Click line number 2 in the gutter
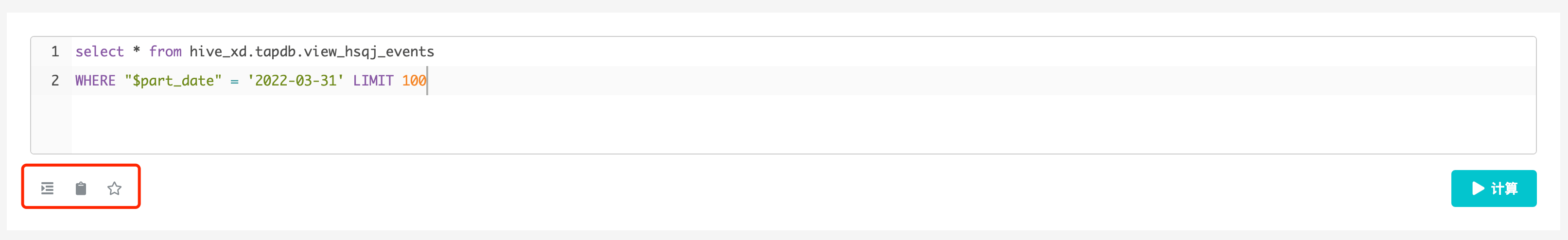The height and width of the screenshot is (240, 1568). tap(55, 81)
